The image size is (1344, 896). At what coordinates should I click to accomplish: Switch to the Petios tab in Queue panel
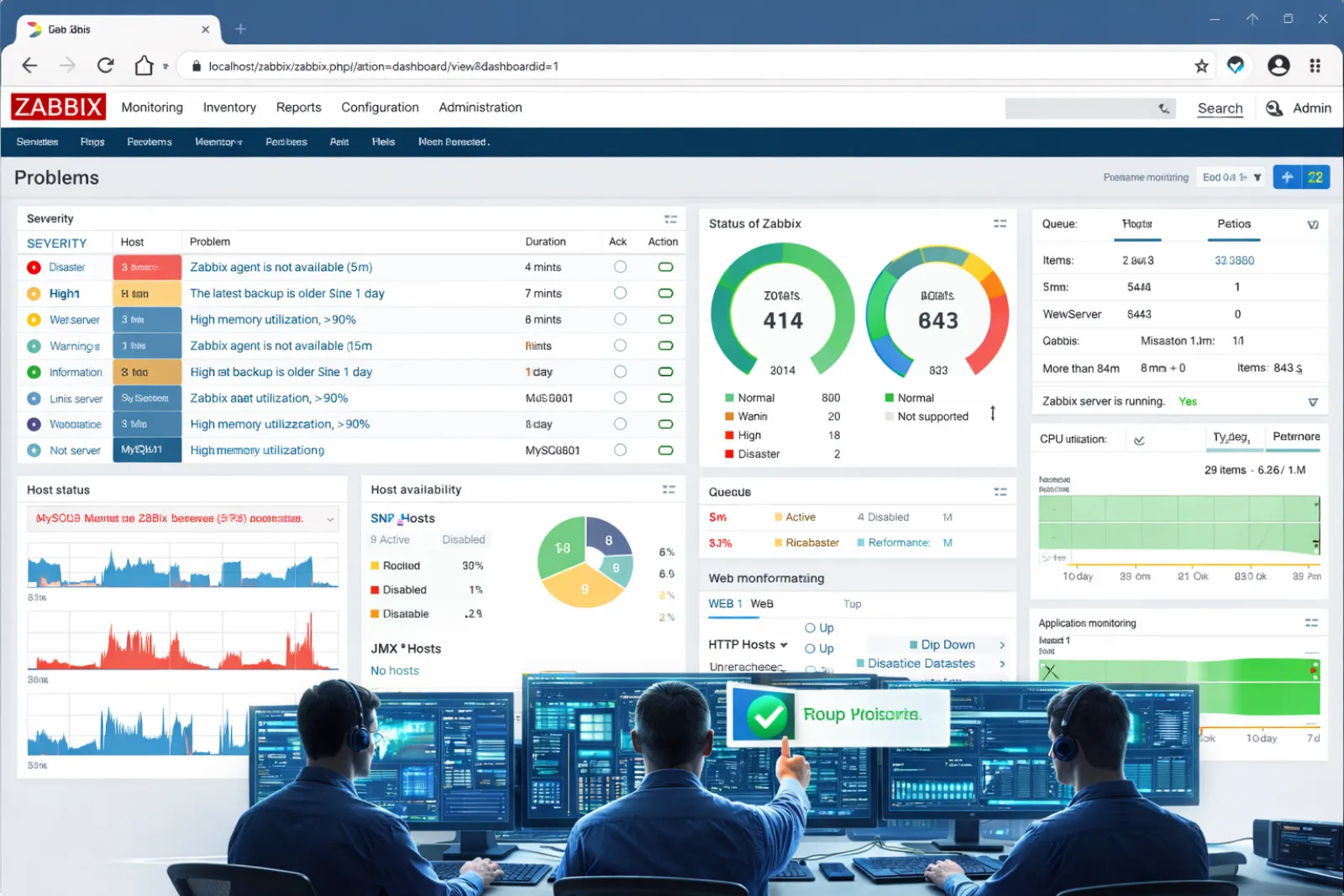[x=1233, y=224]
